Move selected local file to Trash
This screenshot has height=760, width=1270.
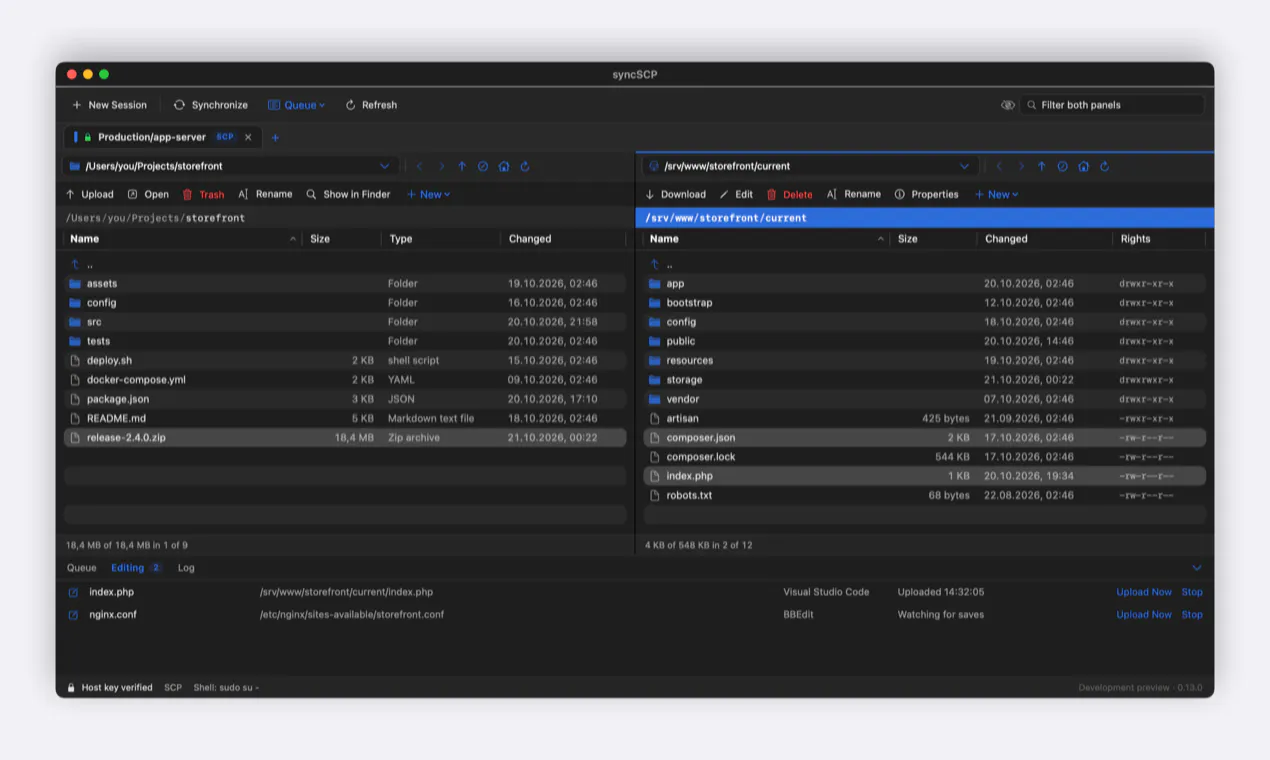click(203, 194)
